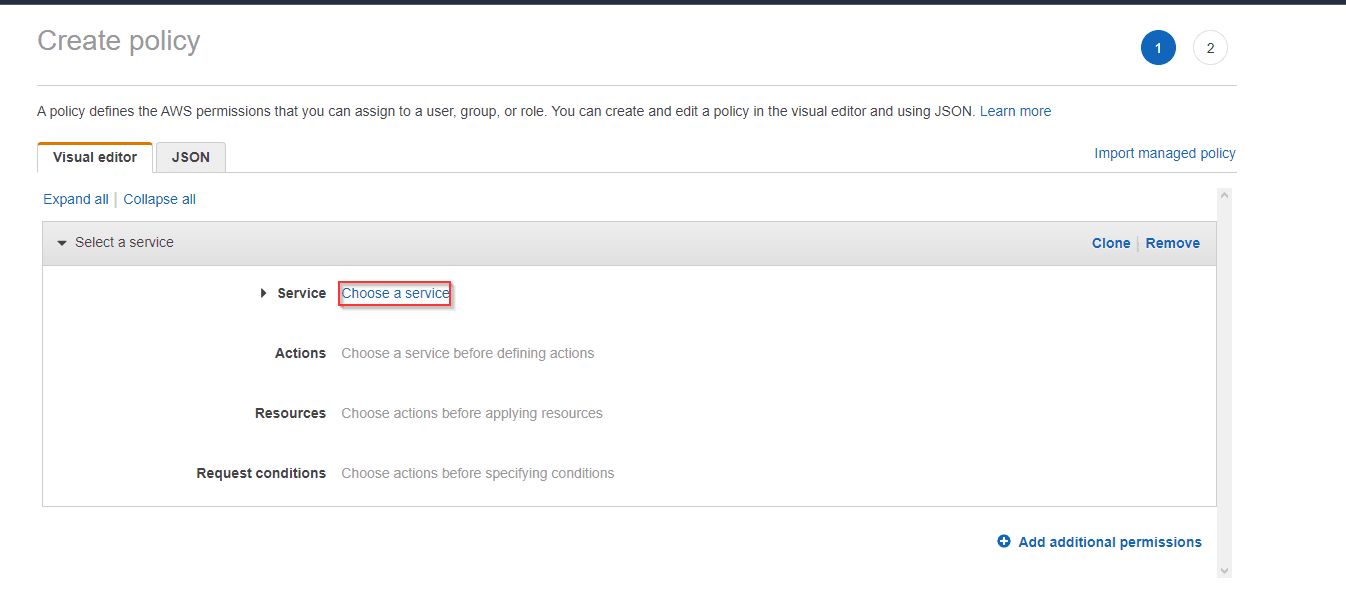The image size is (1346, 613).
Task: Click the bold Service label
Action: coord(301,293)
